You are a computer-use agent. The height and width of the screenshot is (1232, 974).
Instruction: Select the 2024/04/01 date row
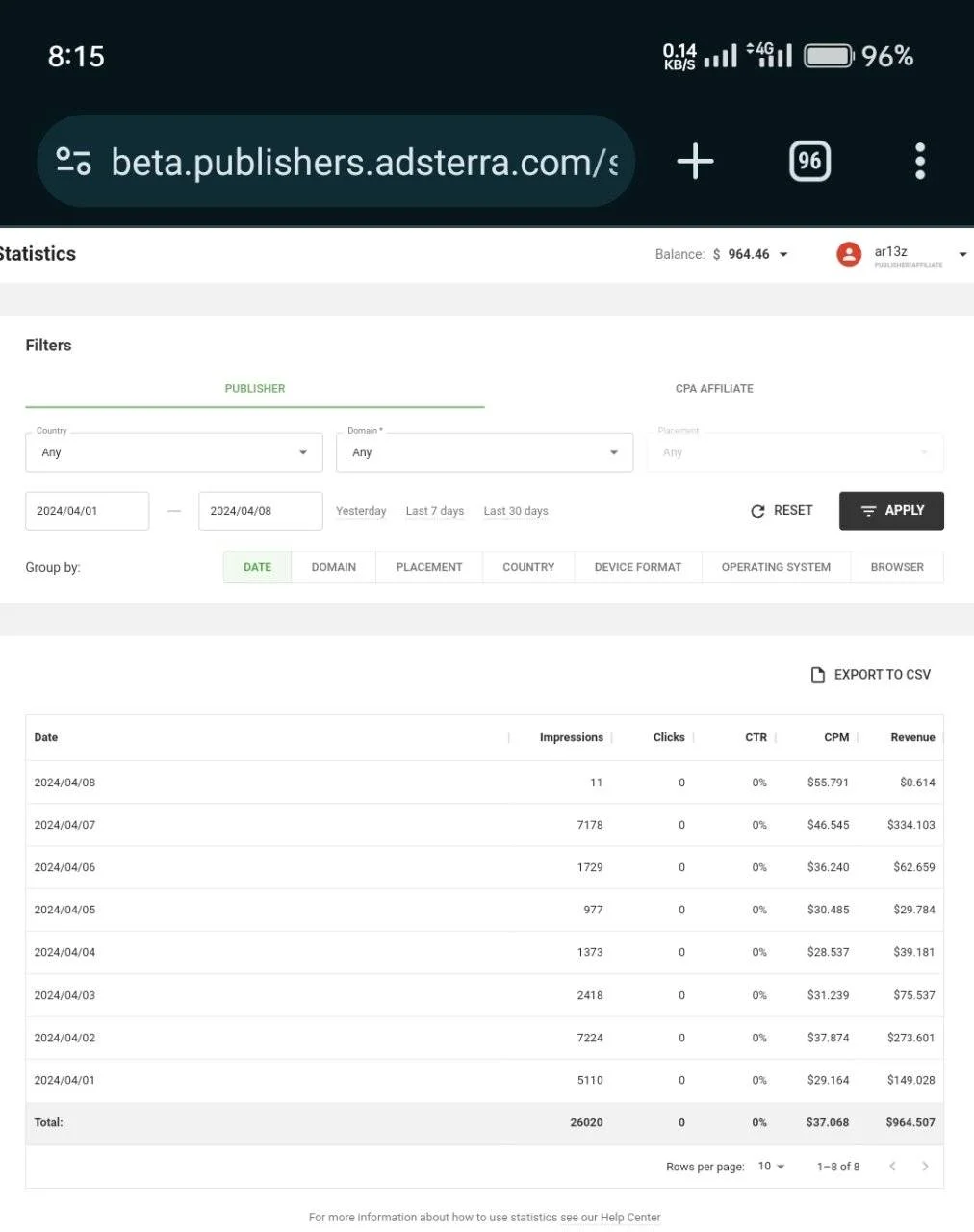pos(484,1080)
